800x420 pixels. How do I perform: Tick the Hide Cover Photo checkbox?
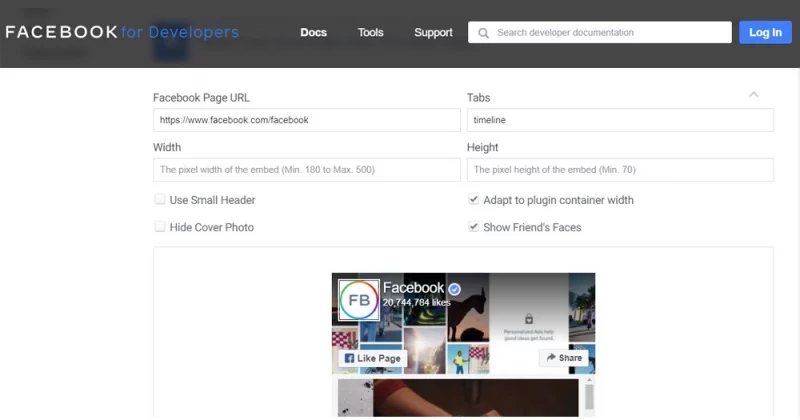pyautogui.click(x=160, y=227)
